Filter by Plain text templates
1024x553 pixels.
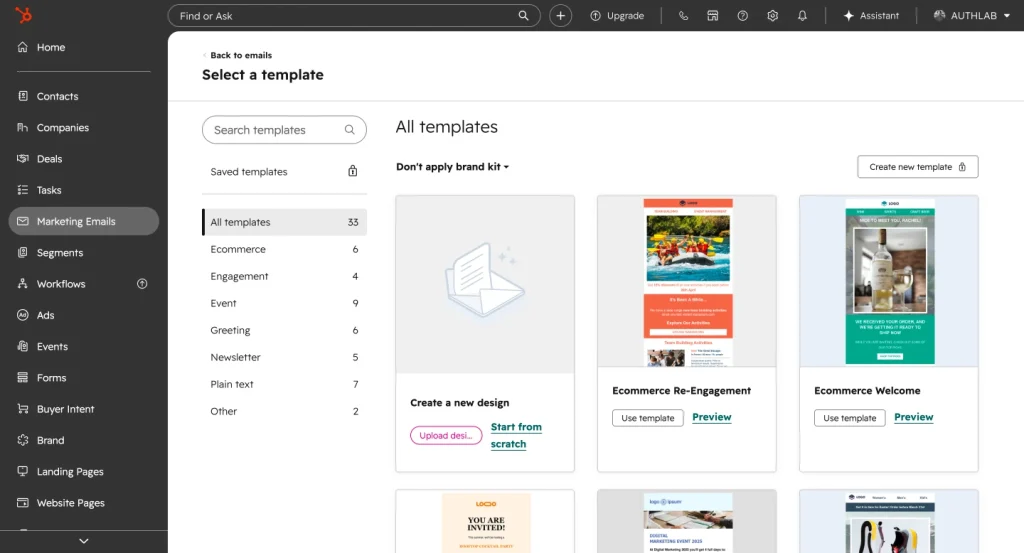[x=284, y=384]
